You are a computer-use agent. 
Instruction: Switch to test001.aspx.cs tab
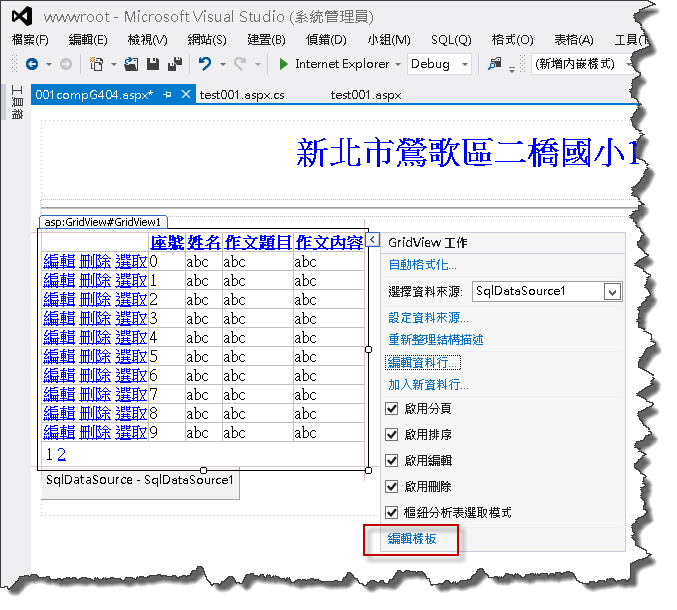(x=242, y=95)
